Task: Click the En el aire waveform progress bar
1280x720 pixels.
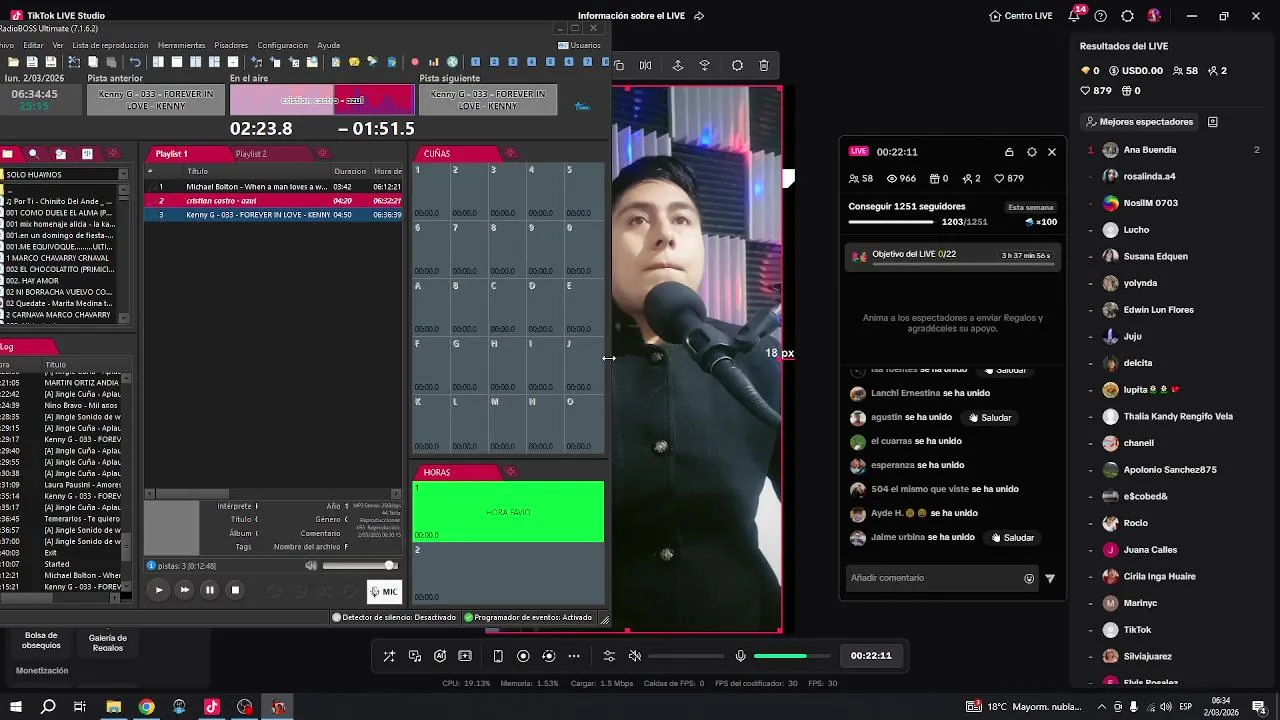Action: (x=321, y=100)
